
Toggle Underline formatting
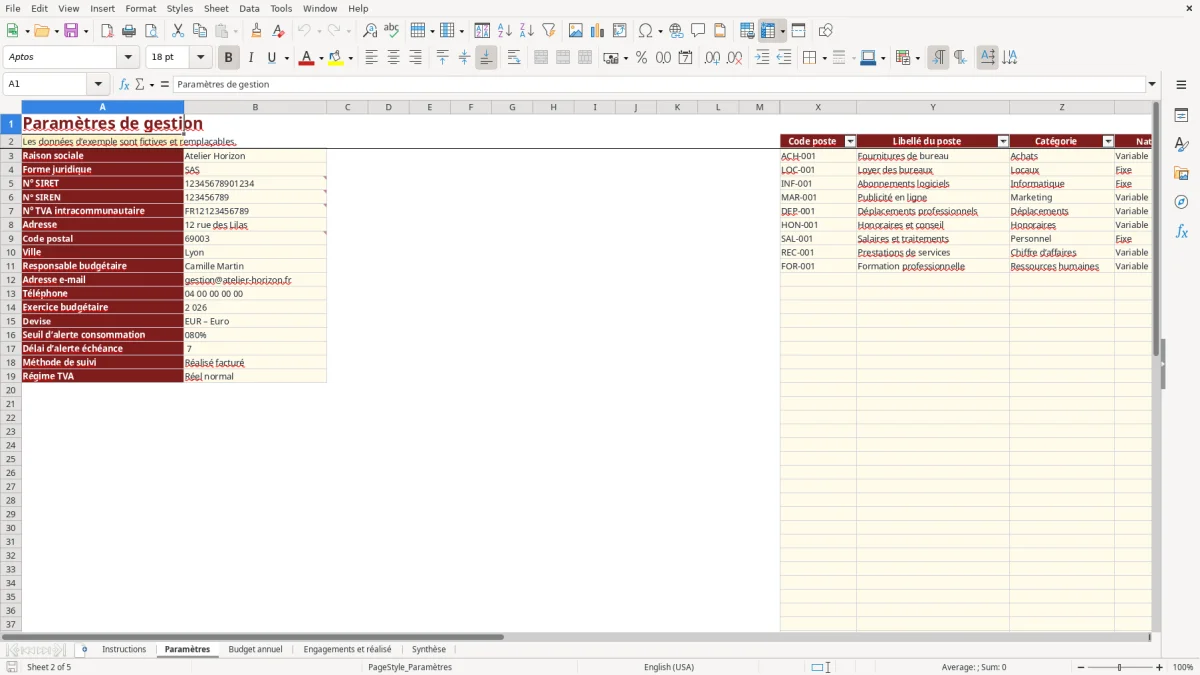tap(271, 58)
